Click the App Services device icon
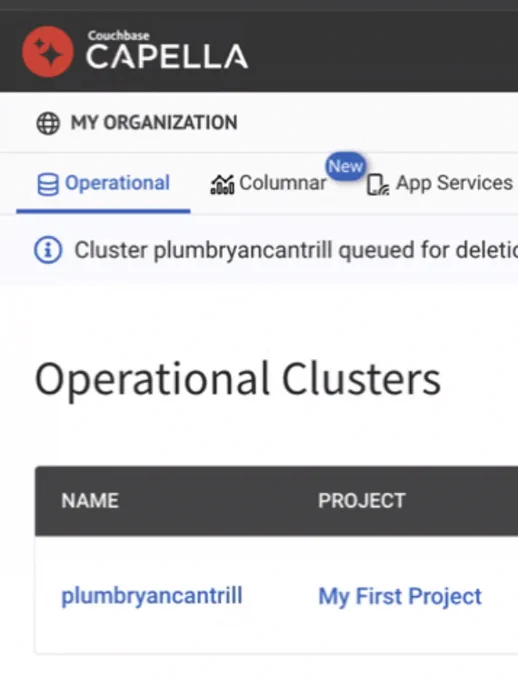518x680 pixels. point(377,185)
